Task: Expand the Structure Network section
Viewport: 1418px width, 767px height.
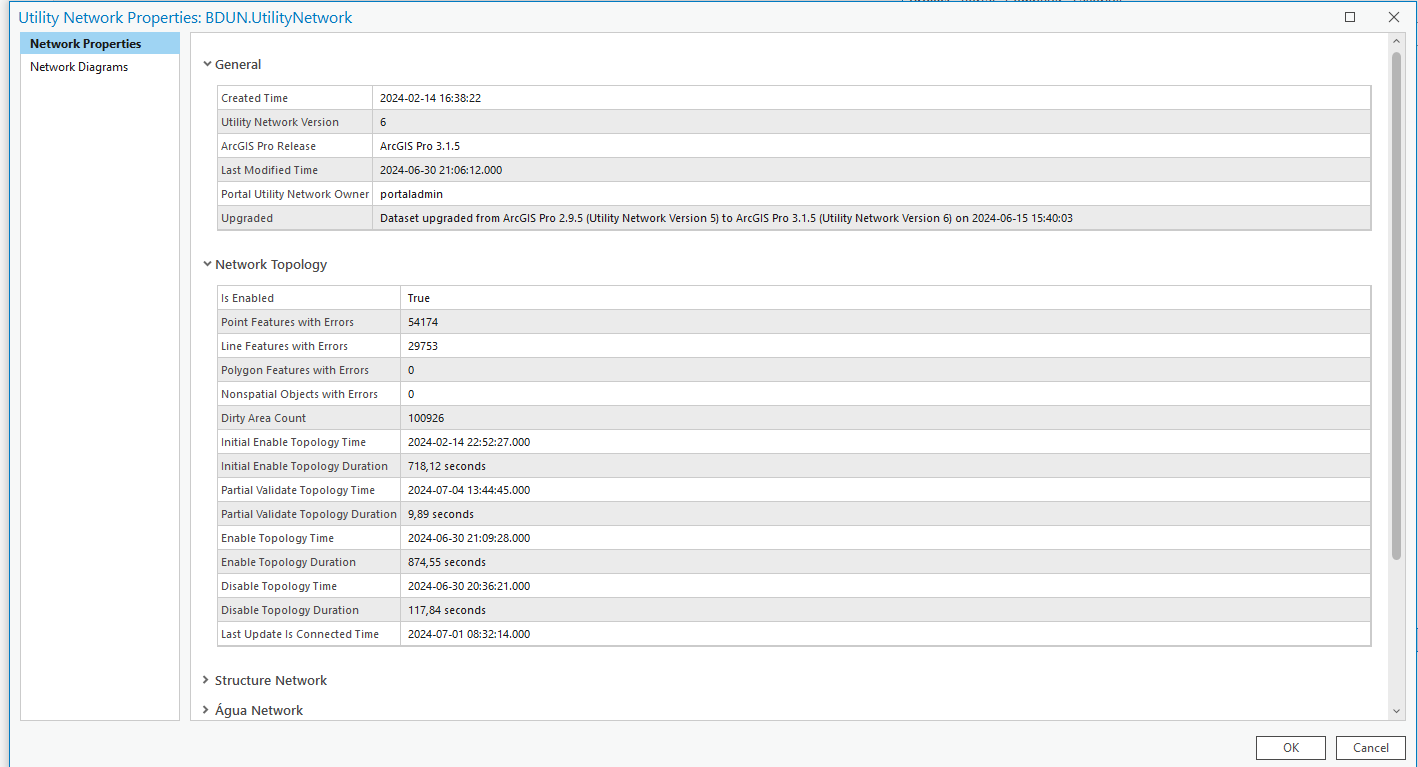Action: (206, 680)
